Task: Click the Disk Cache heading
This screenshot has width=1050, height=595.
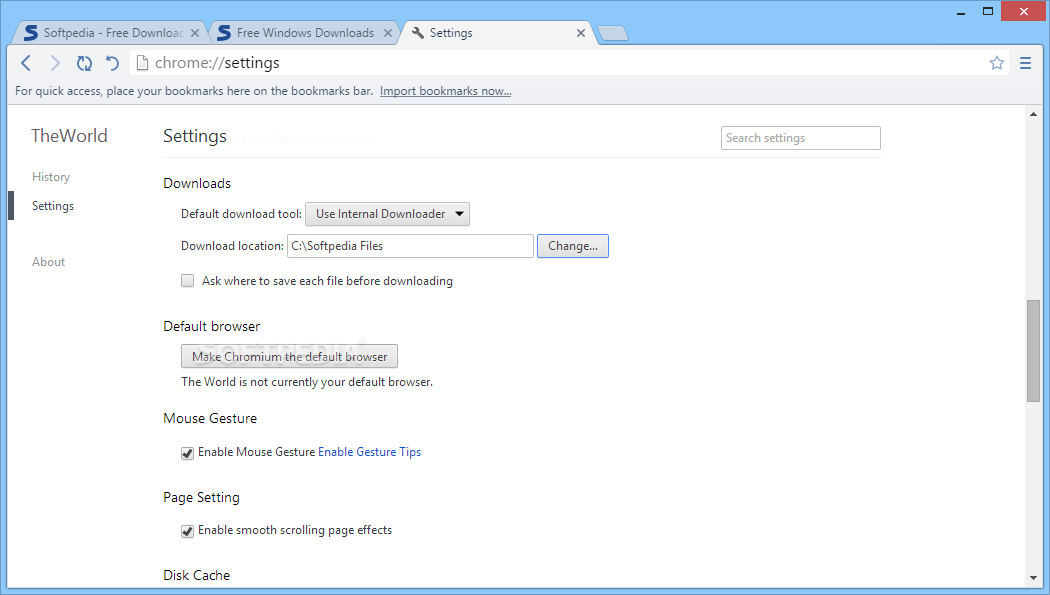Action: click(x=196, y=576)
